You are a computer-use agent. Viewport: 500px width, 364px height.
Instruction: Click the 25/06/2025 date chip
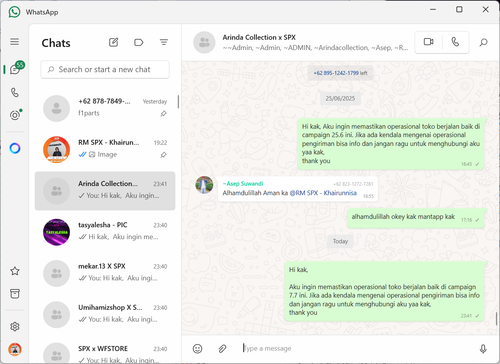pyautogui.click(x=340, y=98)
